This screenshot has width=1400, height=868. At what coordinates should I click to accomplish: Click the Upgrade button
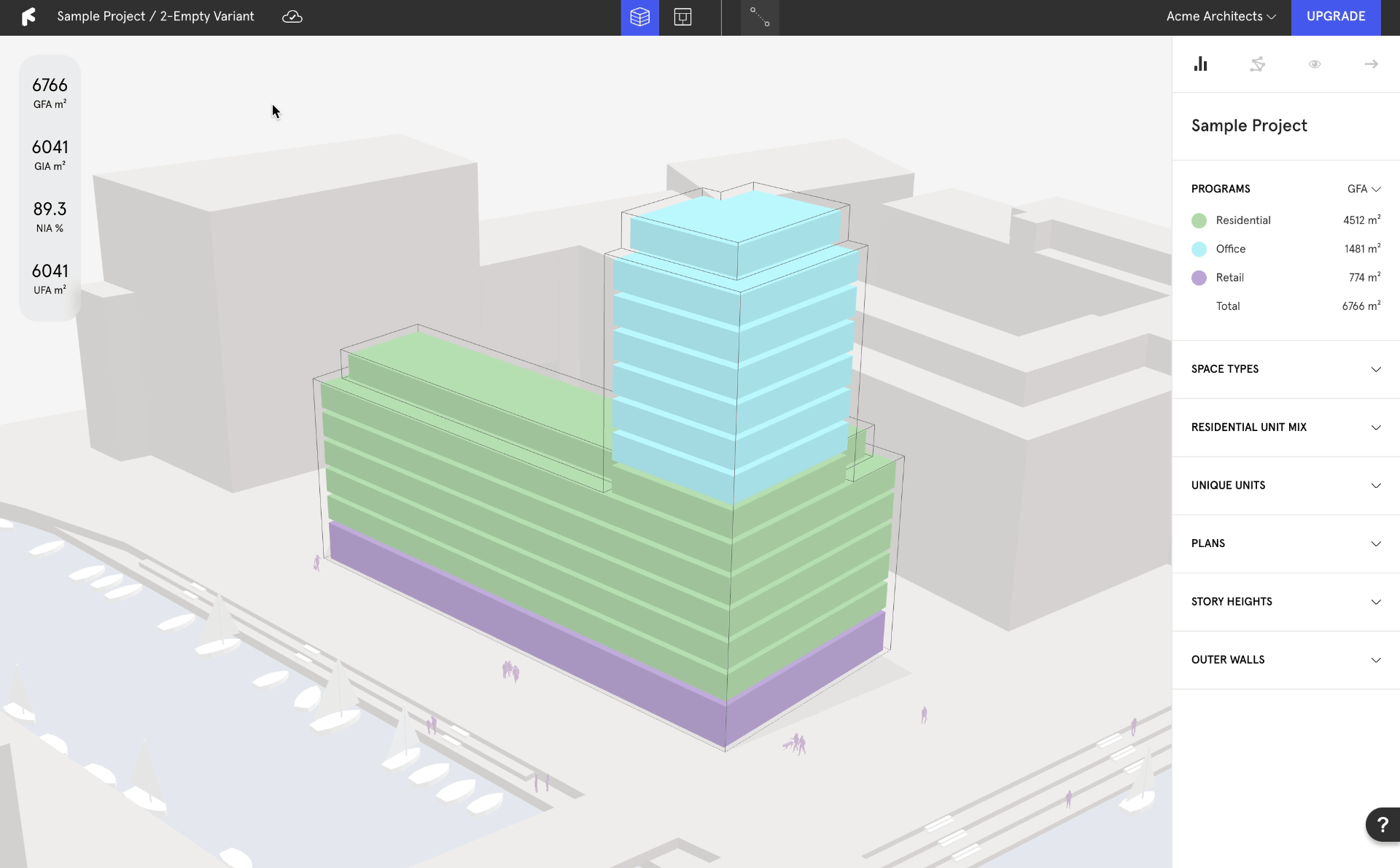[x=1335, y=17]
